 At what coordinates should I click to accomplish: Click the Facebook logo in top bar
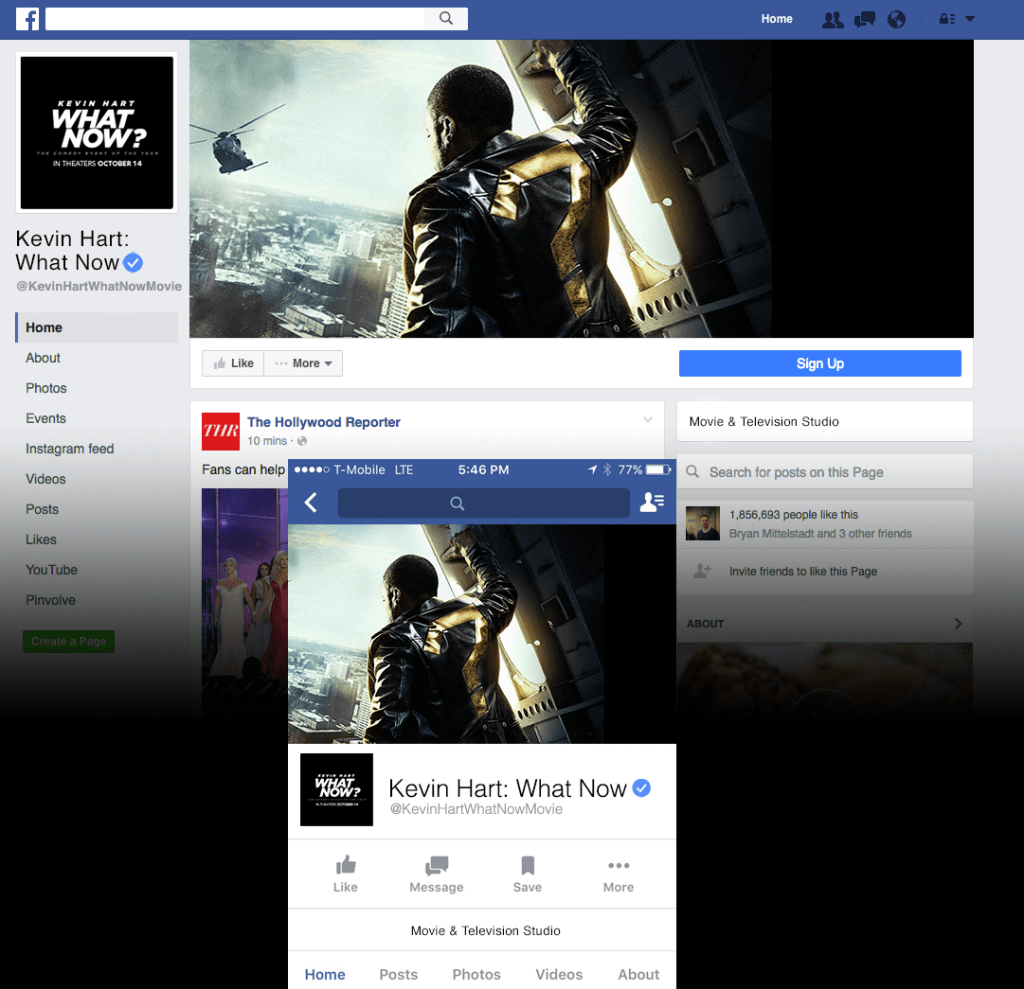coord(27,18)
